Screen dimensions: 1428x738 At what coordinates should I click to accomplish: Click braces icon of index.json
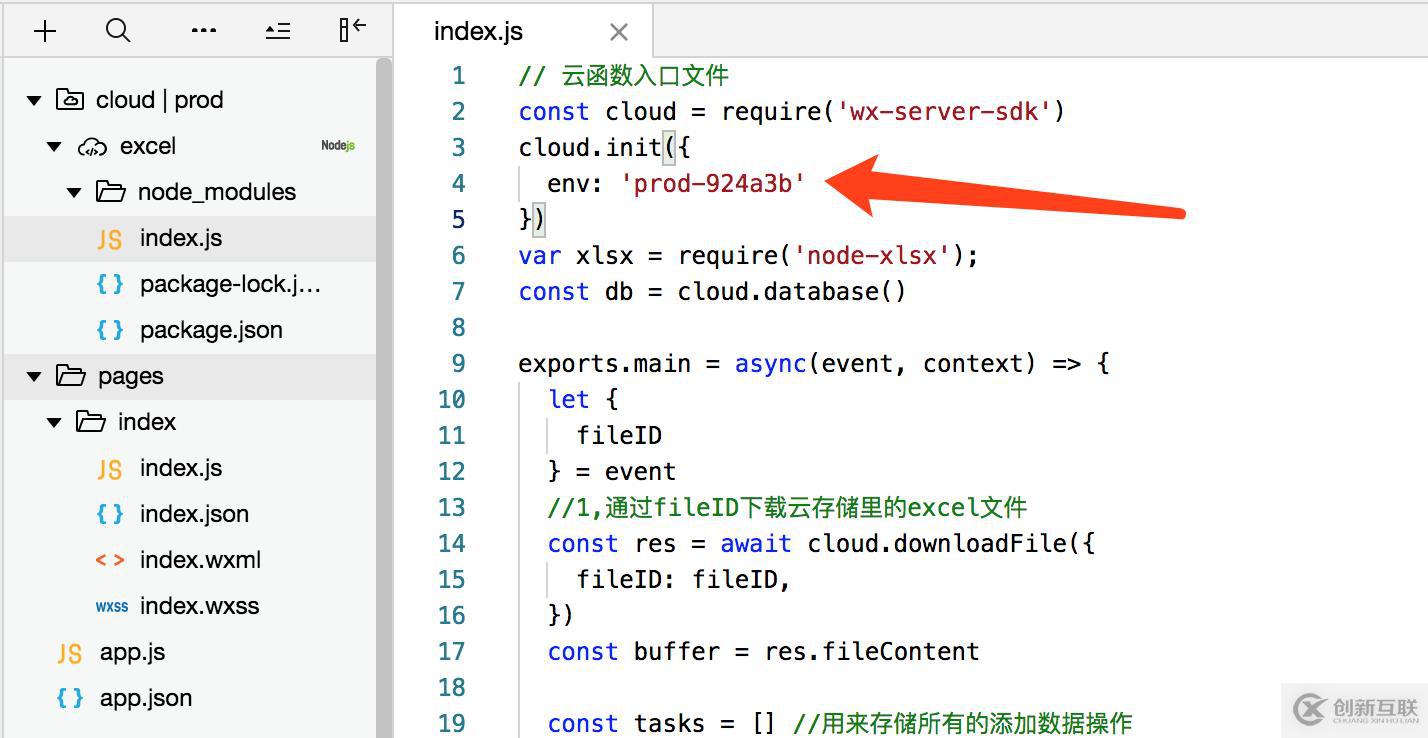(x=110, y=514)
